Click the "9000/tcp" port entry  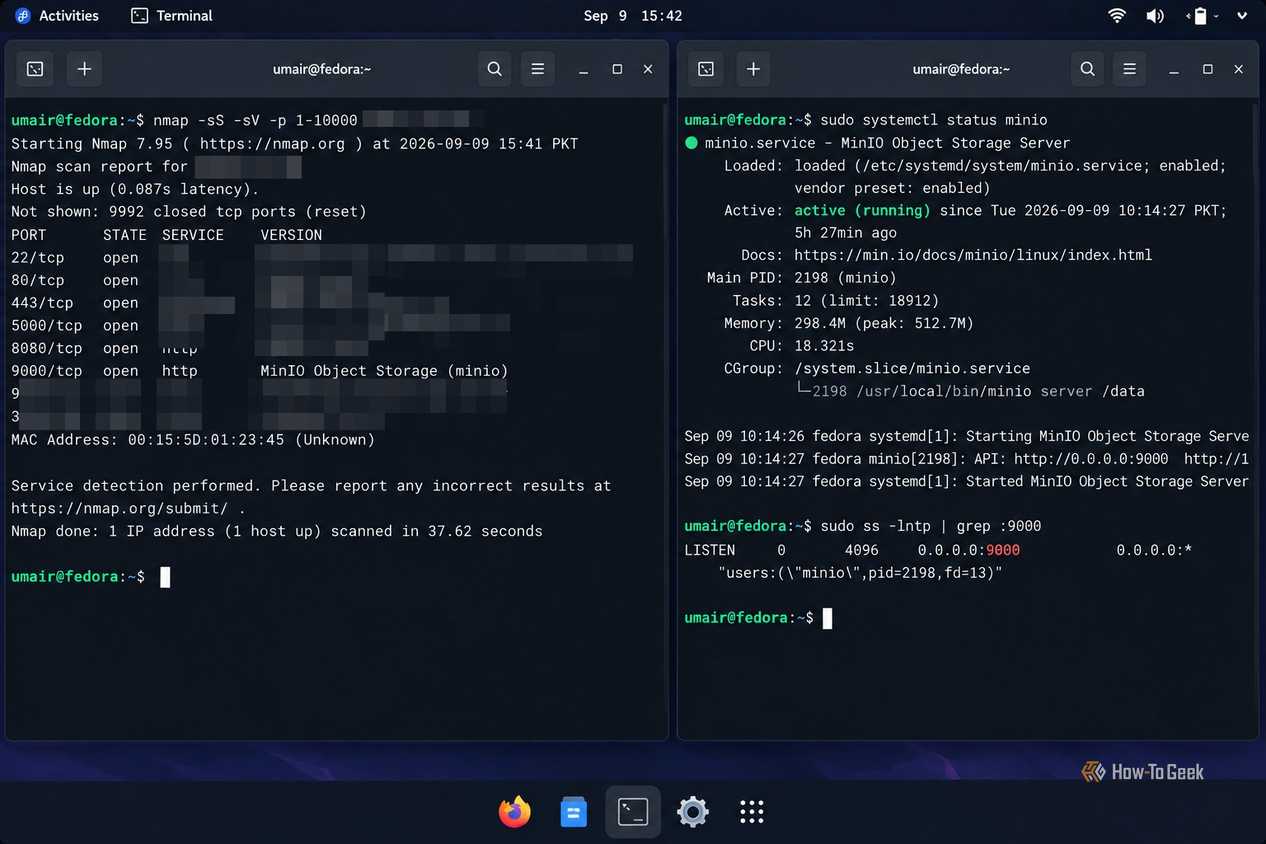coord(47,371)
